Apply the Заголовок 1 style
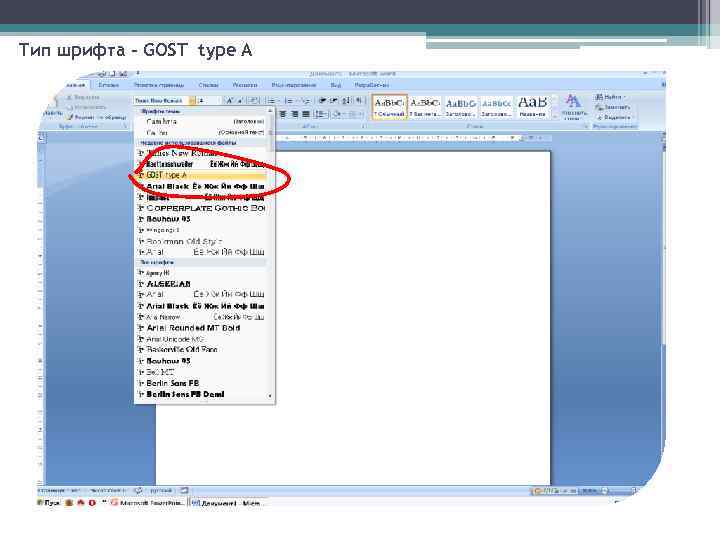The height and width of the screenshot is (540, 720). pos(460,107)
